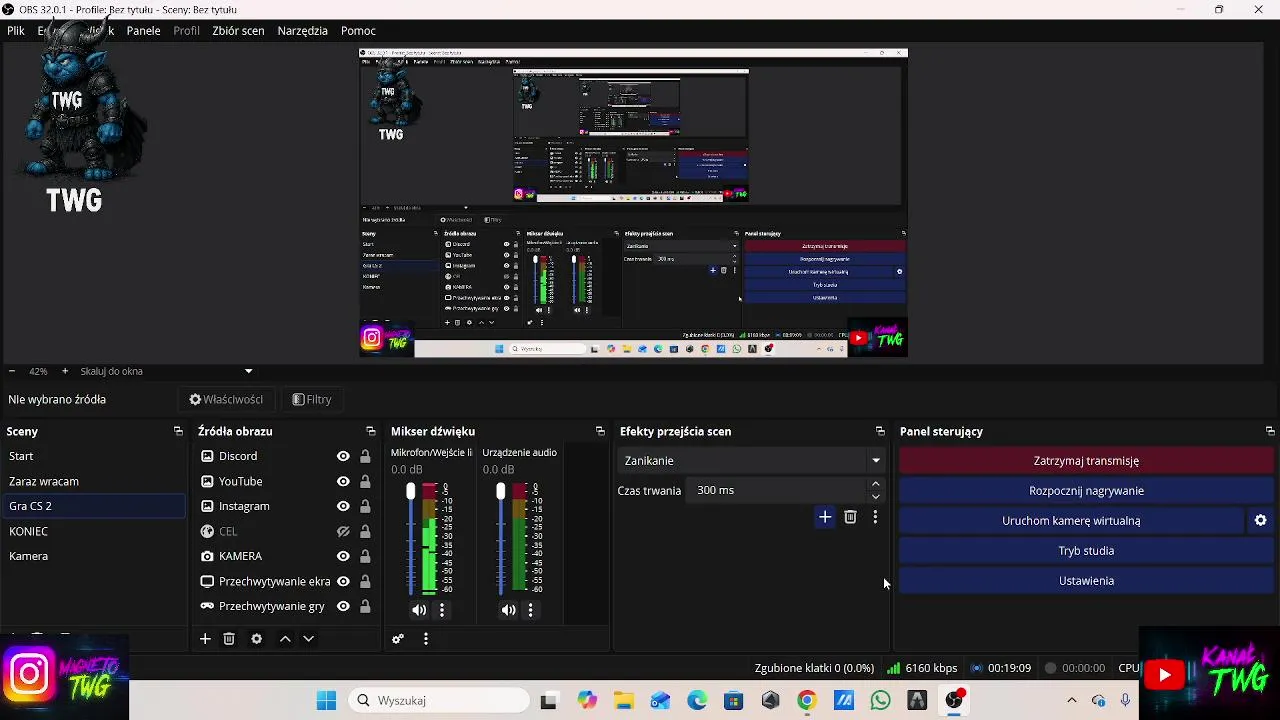Mute the Mikrofon/Wejście speaker icon

pyautogui.click(x=419, y=610)
